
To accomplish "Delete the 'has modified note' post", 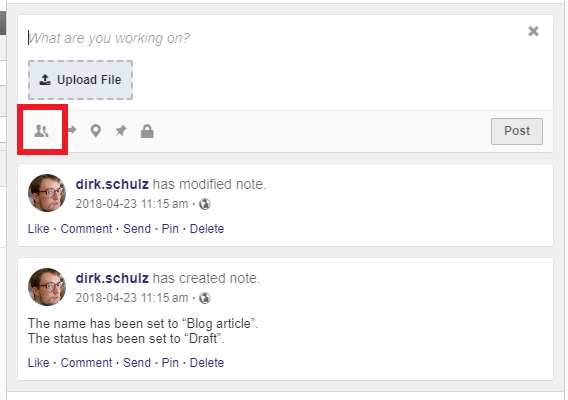I will pos(207,229).
